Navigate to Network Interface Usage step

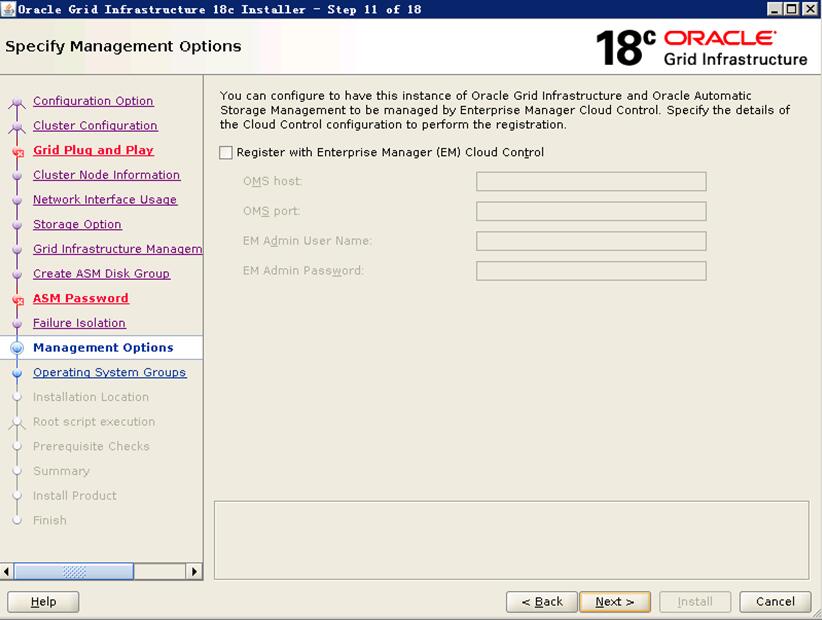(105, 199)
